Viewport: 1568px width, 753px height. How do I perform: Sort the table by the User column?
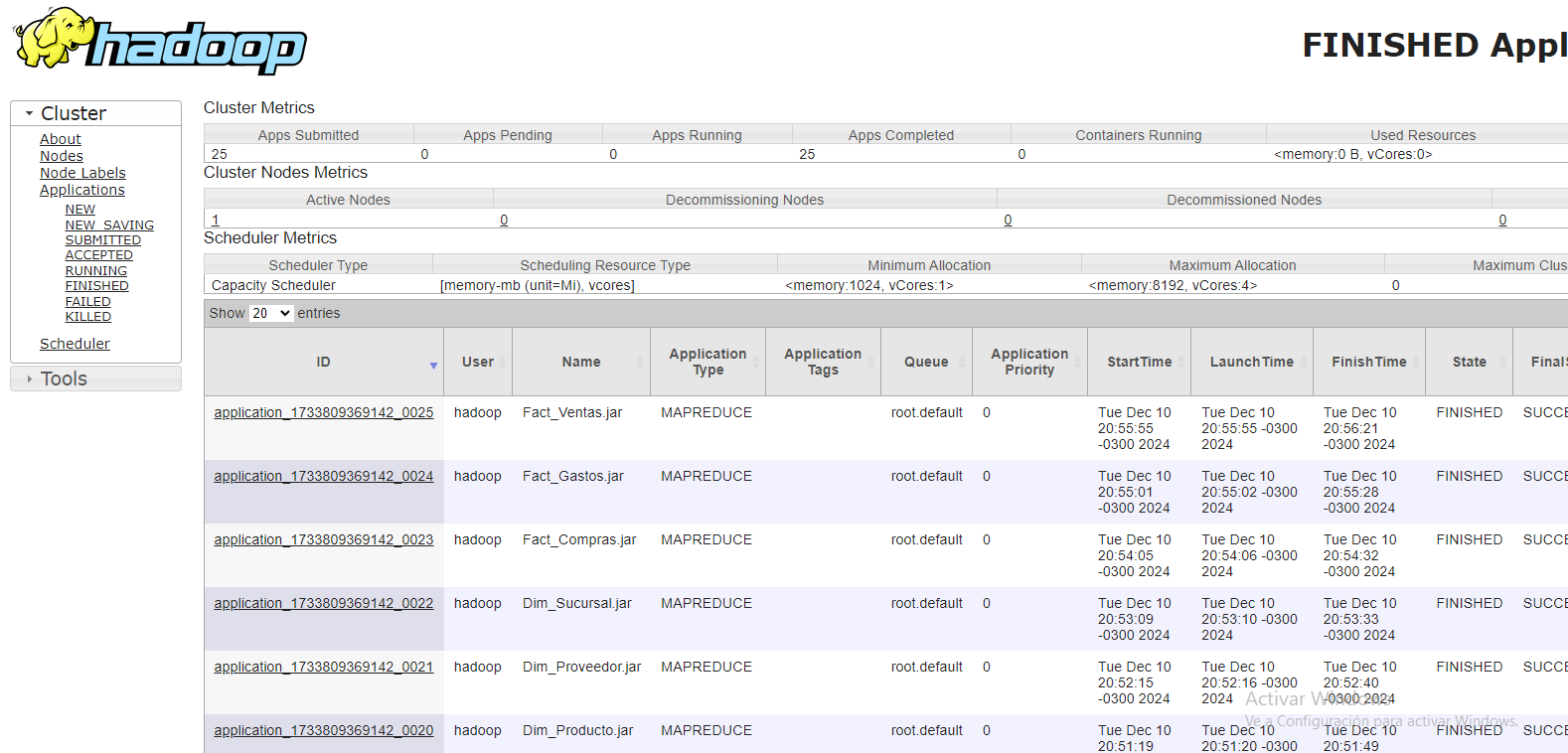478,362
